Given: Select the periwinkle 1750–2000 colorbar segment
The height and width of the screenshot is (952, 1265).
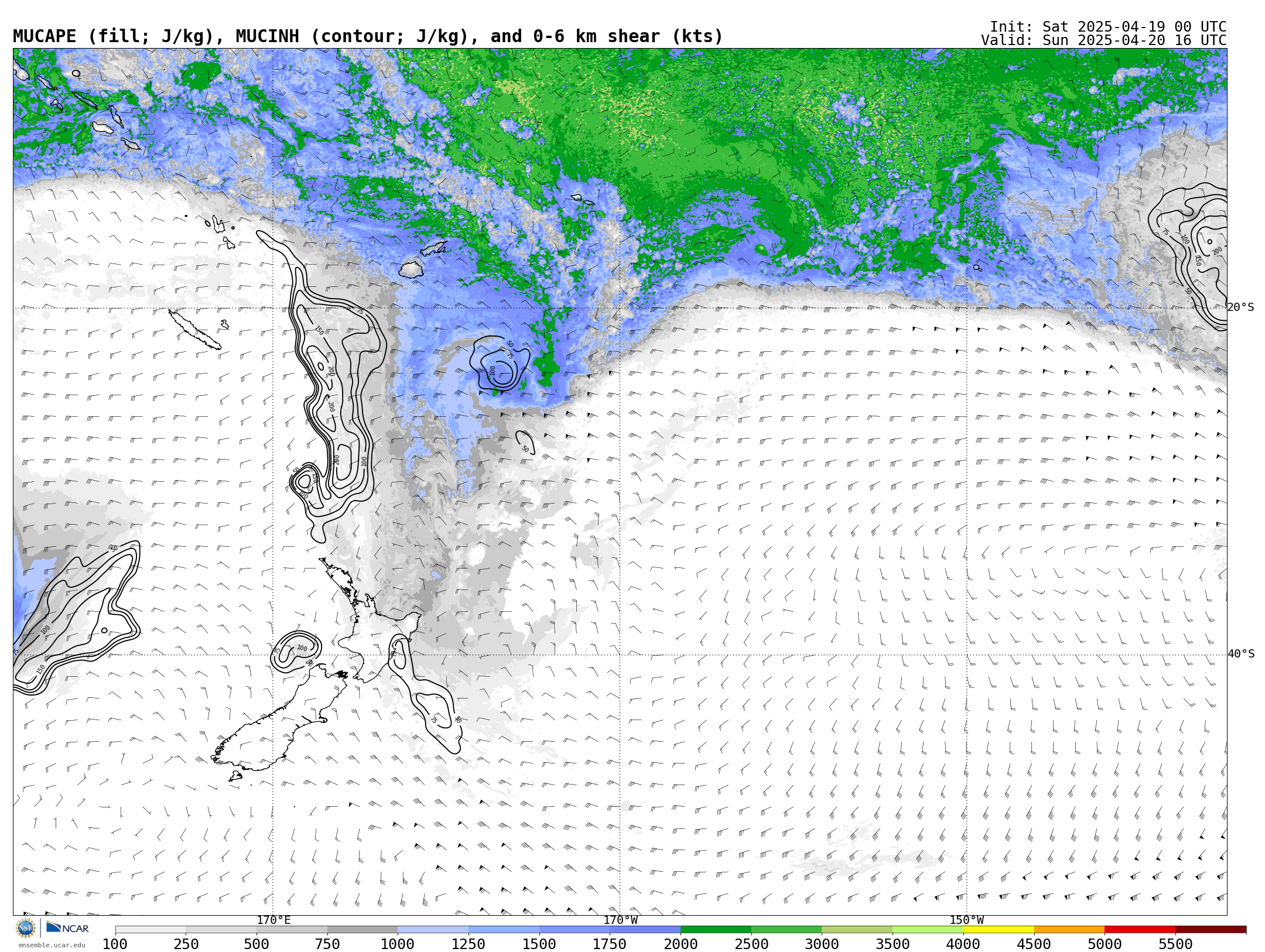Looking at the screenshot, I should pos(645,930).
